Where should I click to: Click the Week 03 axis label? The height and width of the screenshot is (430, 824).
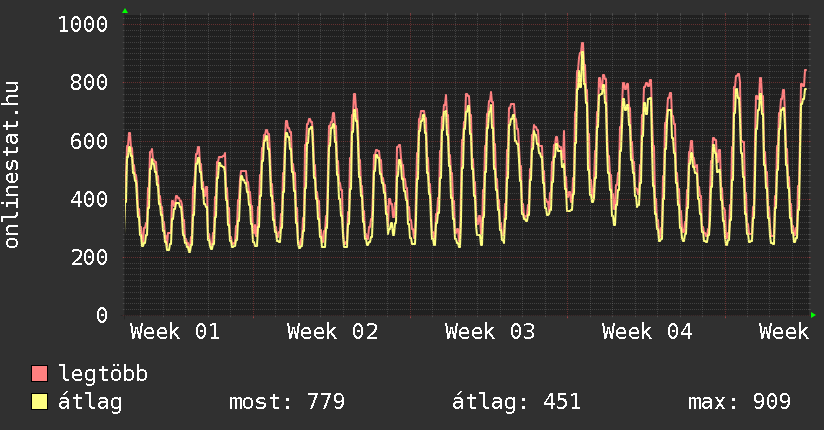point(490,332)
